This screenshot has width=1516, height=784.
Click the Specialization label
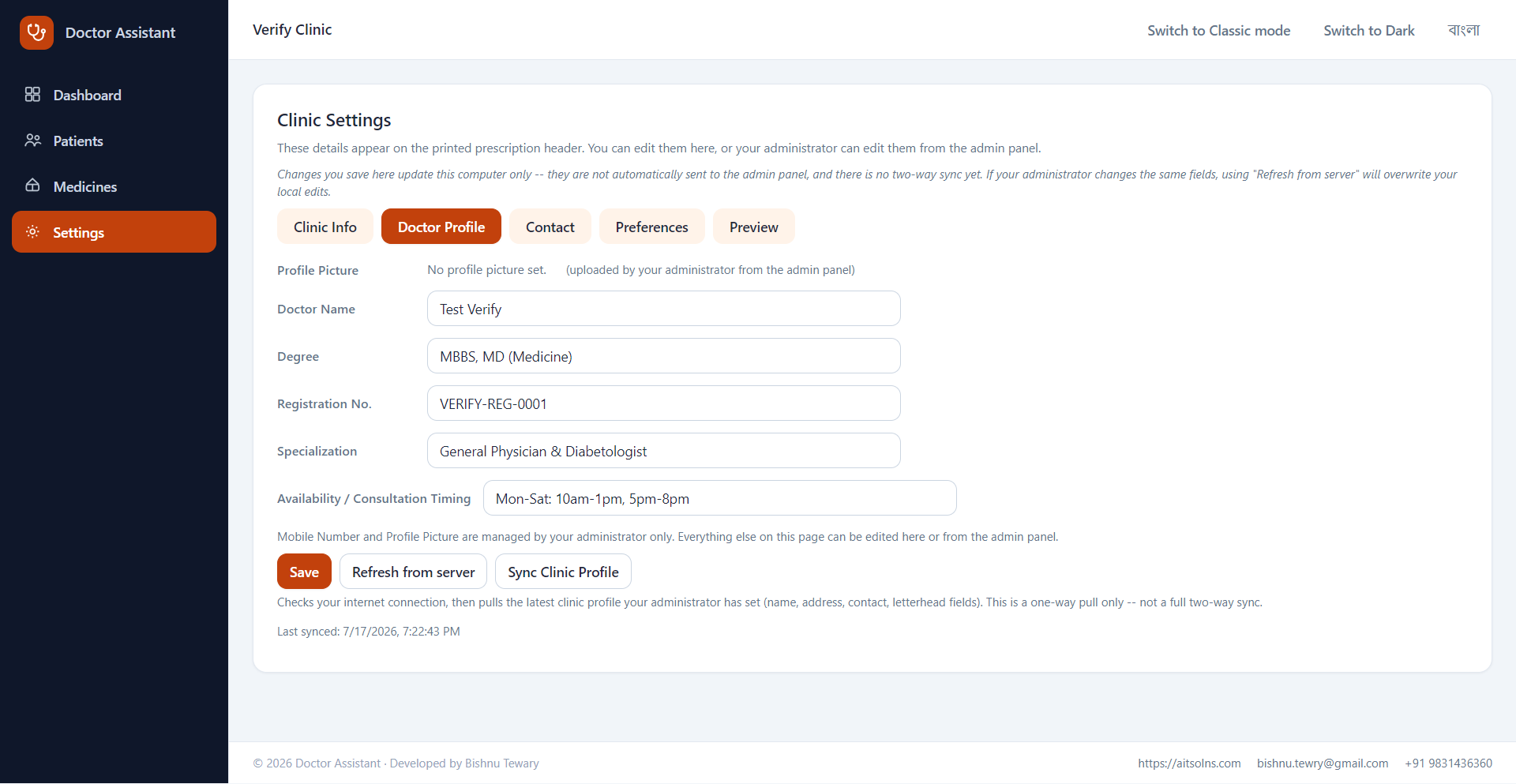pyautogui.click(x=317, y=452)
